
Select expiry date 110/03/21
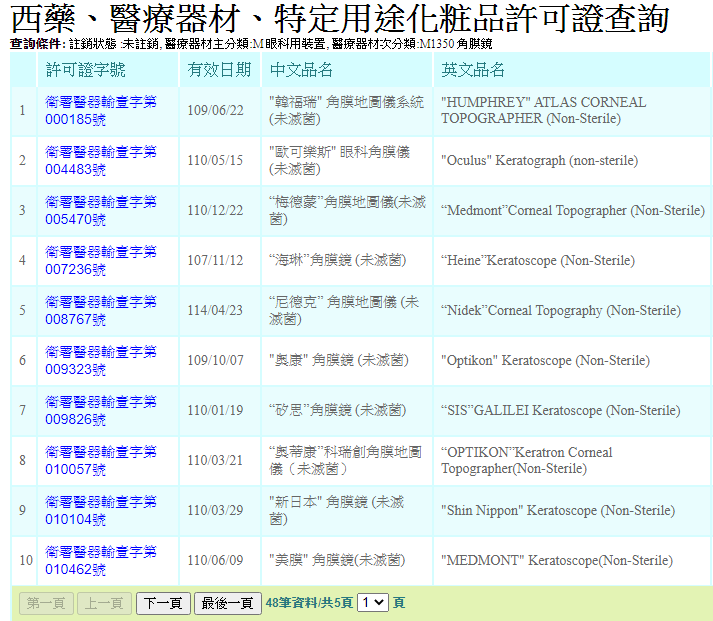[216, 461]
